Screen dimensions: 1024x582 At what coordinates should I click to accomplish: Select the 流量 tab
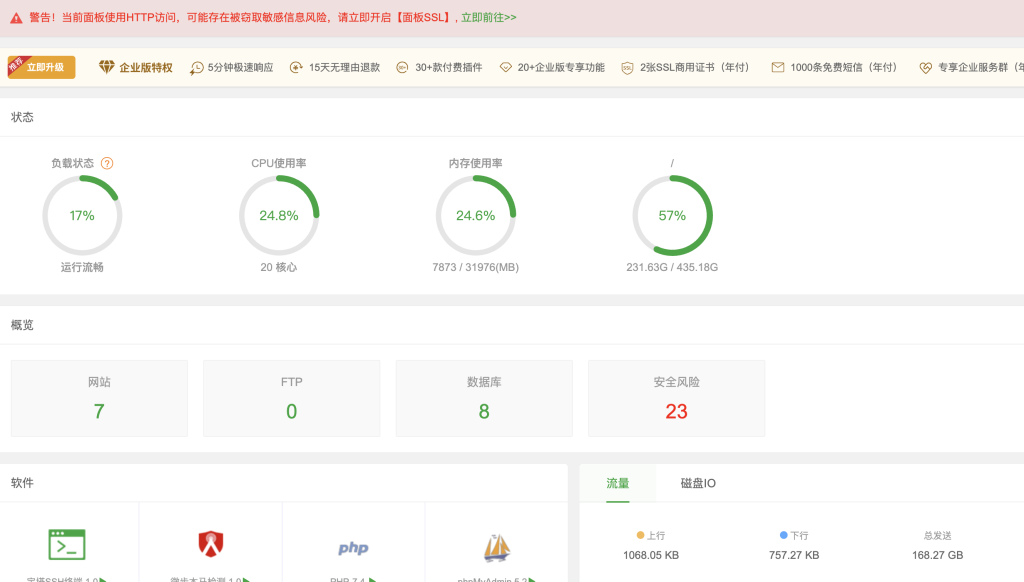617,483
